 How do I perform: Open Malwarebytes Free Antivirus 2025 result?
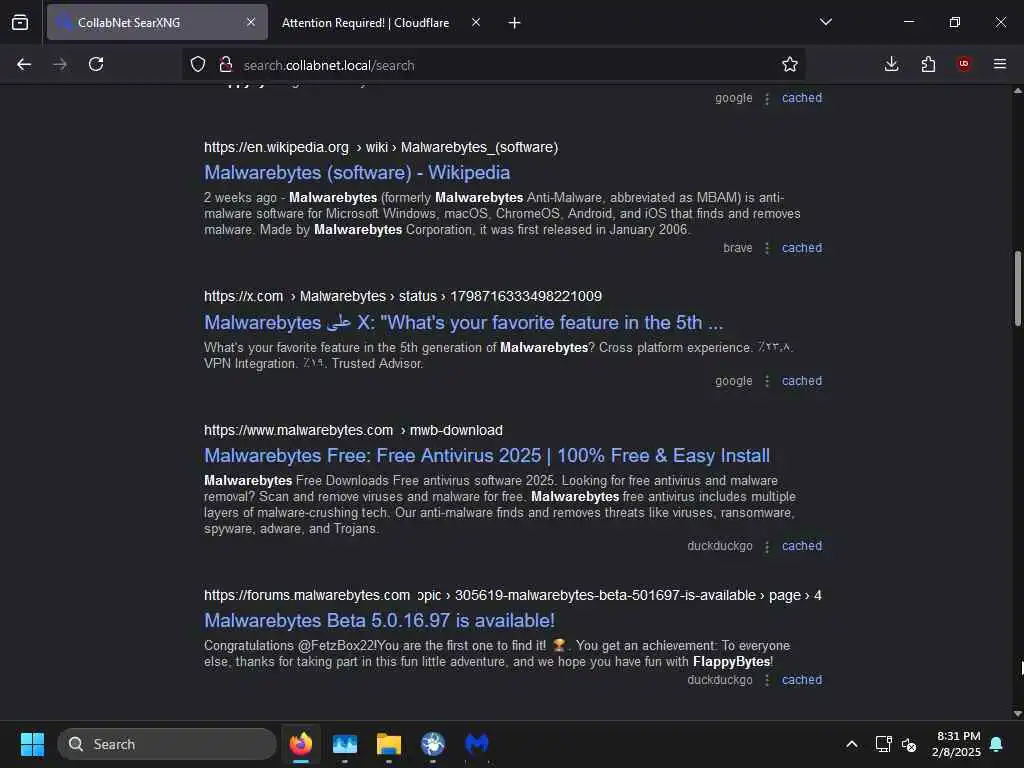487,456
